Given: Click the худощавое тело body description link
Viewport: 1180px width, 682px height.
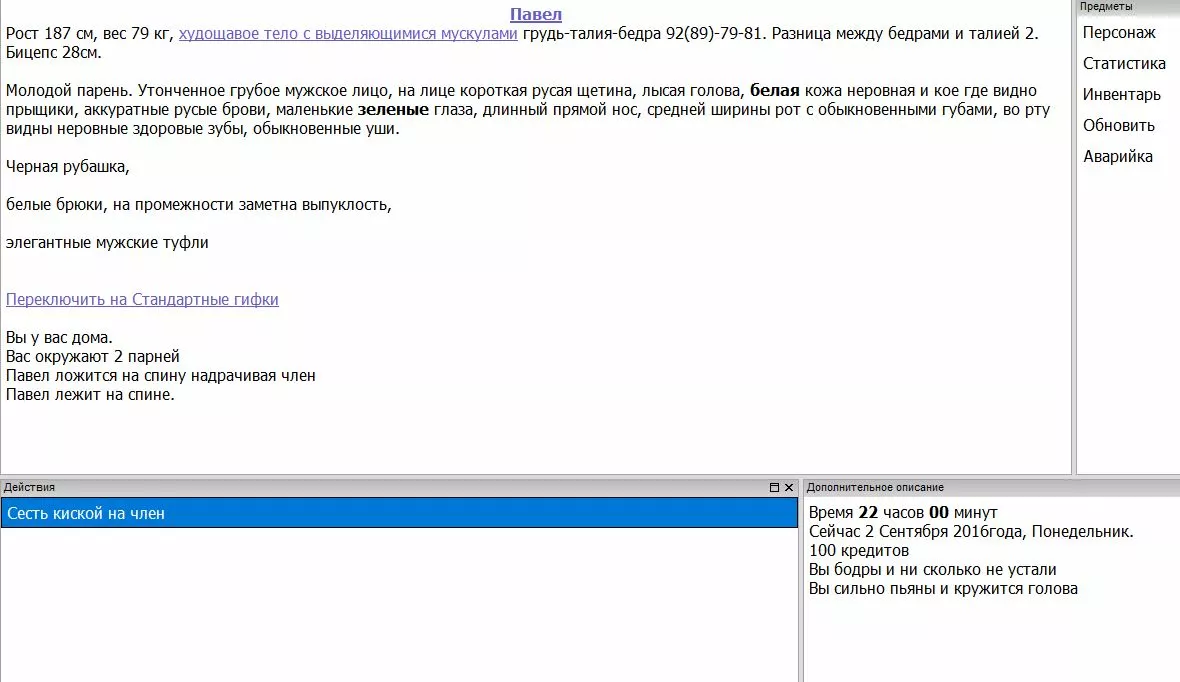Looking at the screenshot, I should click(348, 33).
